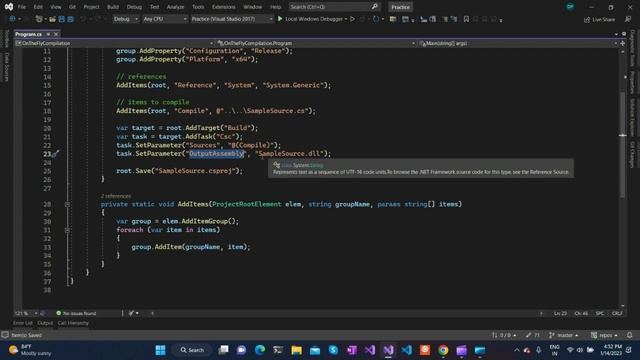The image size is (640, 360).
Task: Open Google Chrome from taskbar
Action: pos(443,350)
